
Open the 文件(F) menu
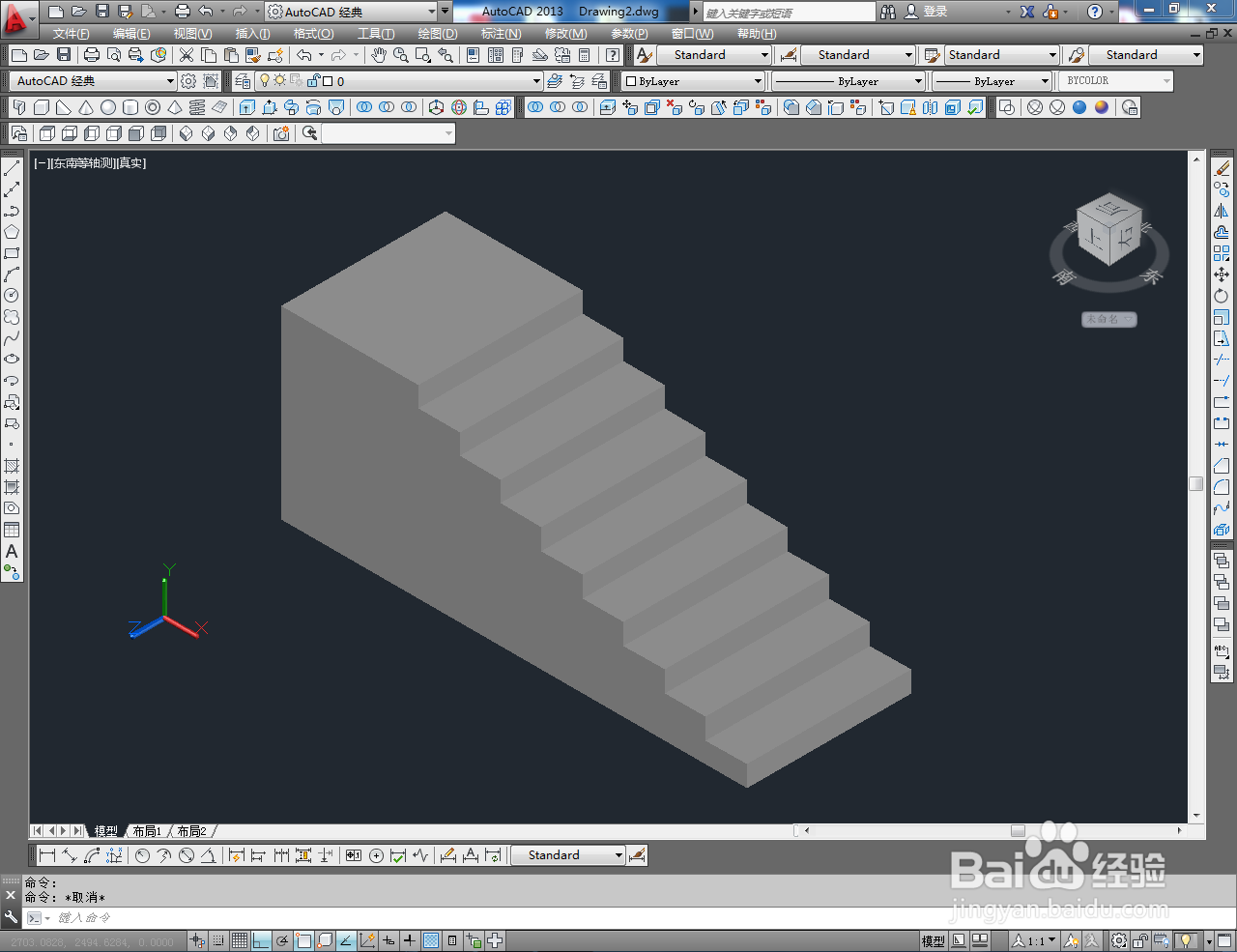tap(71, 34)
